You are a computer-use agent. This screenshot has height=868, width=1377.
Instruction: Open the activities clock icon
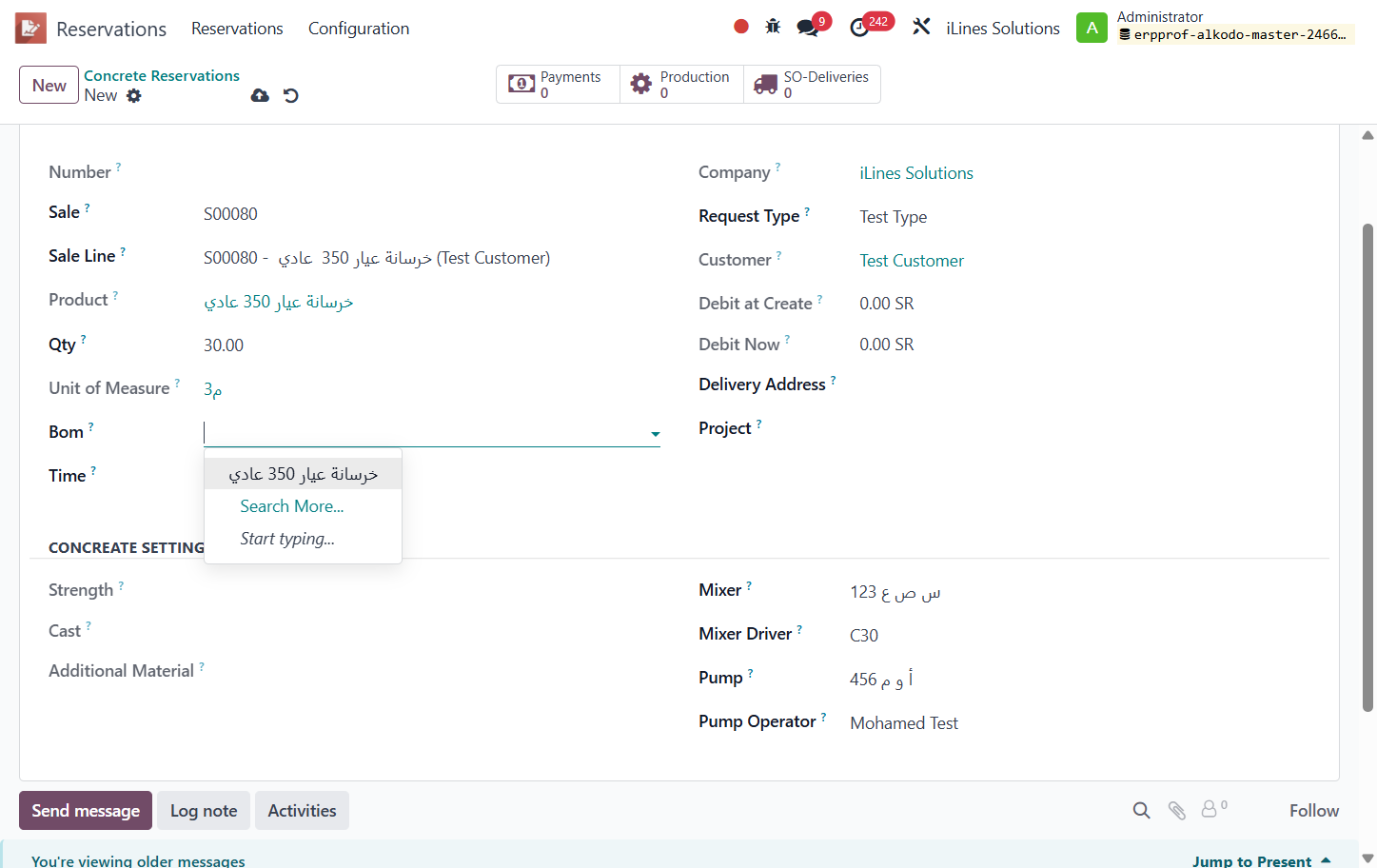(x=859, y=28)
